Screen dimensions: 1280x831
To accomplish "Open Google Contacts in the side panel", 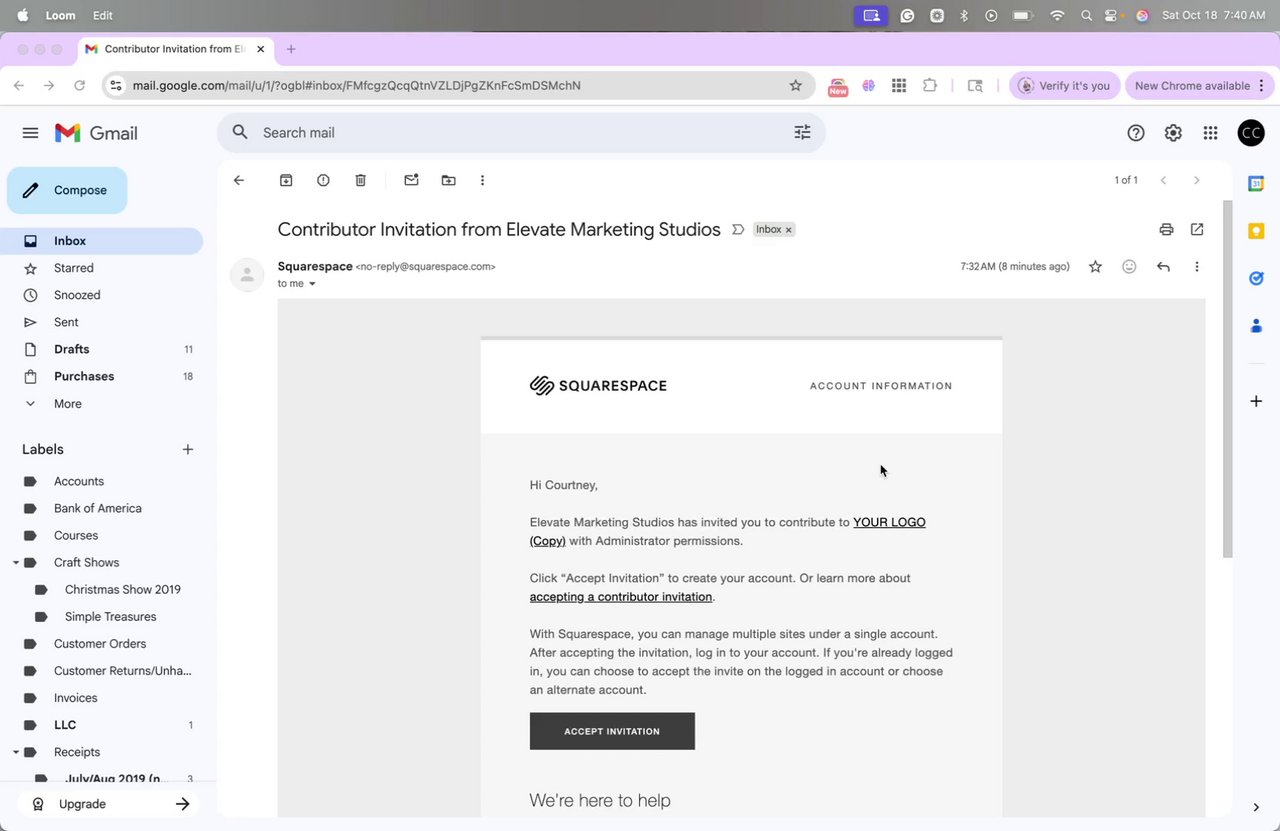I will (x=1256, y=326).
